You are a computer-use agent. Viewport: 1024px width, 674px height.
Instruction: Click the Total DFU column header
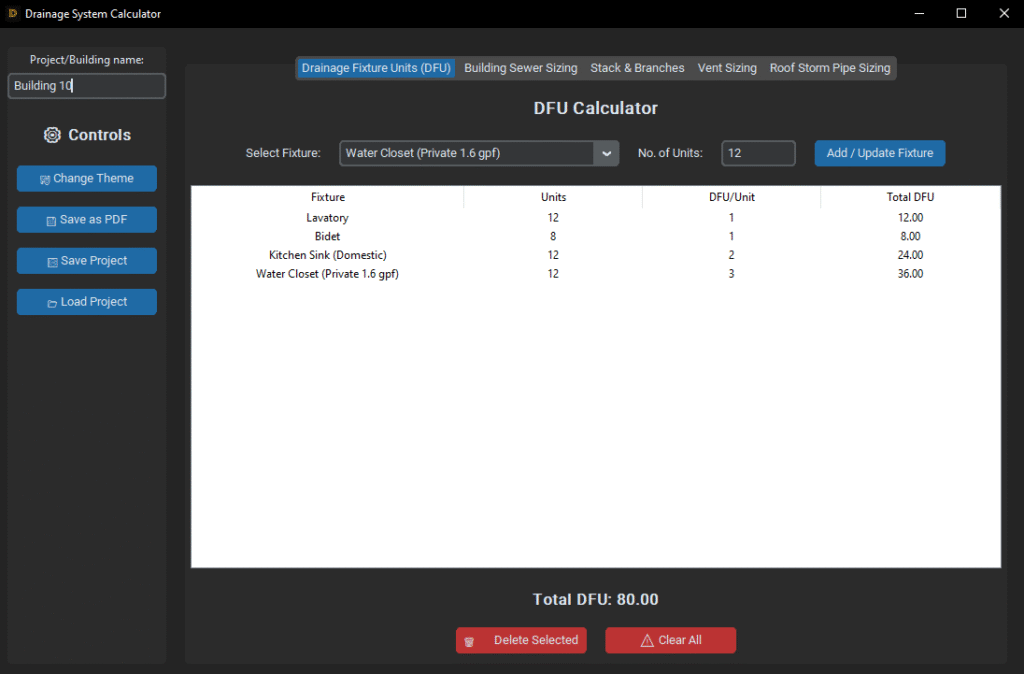click(910, 197)
